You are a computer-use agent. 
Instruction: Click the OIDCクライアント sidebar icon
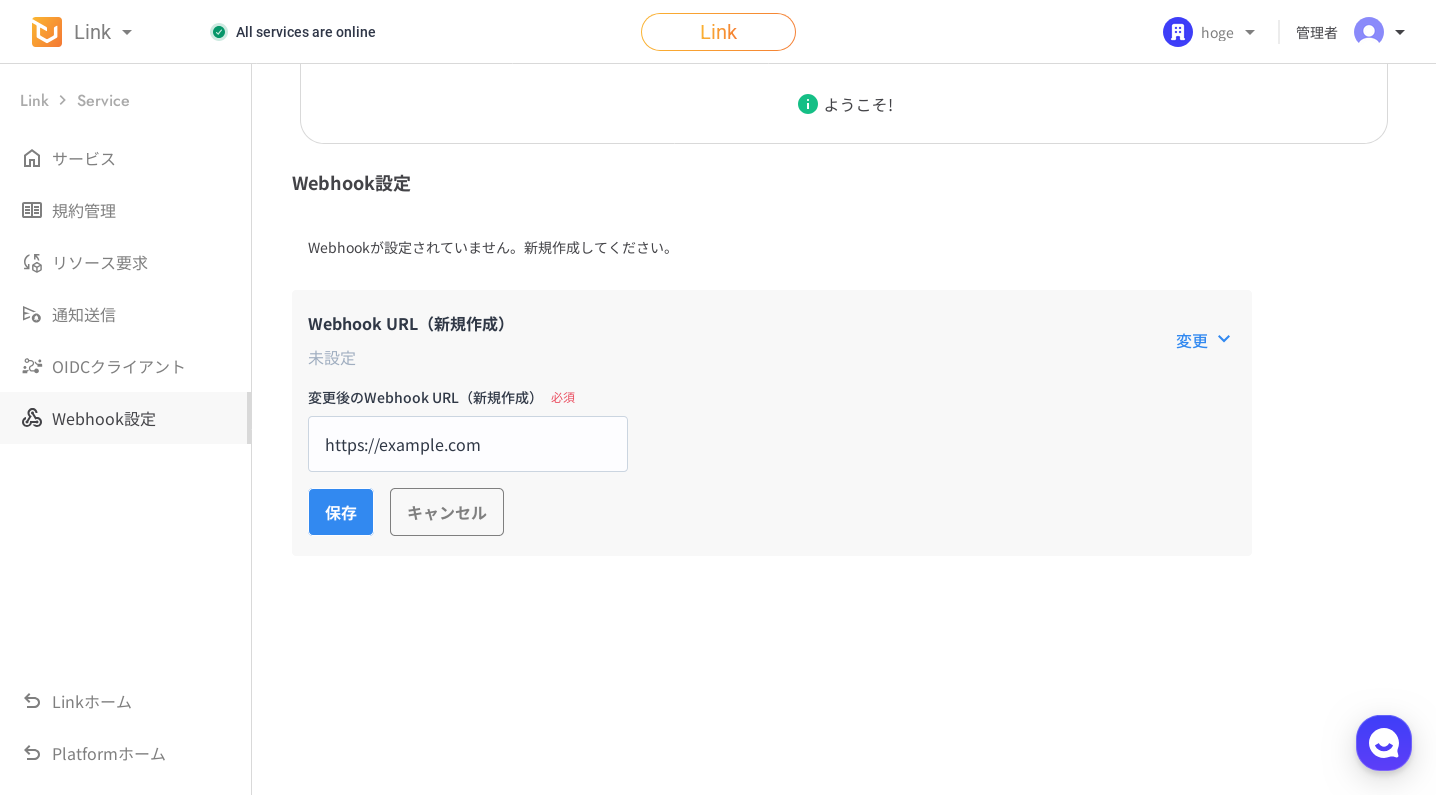pyautogui.click(x=32, y=366)
